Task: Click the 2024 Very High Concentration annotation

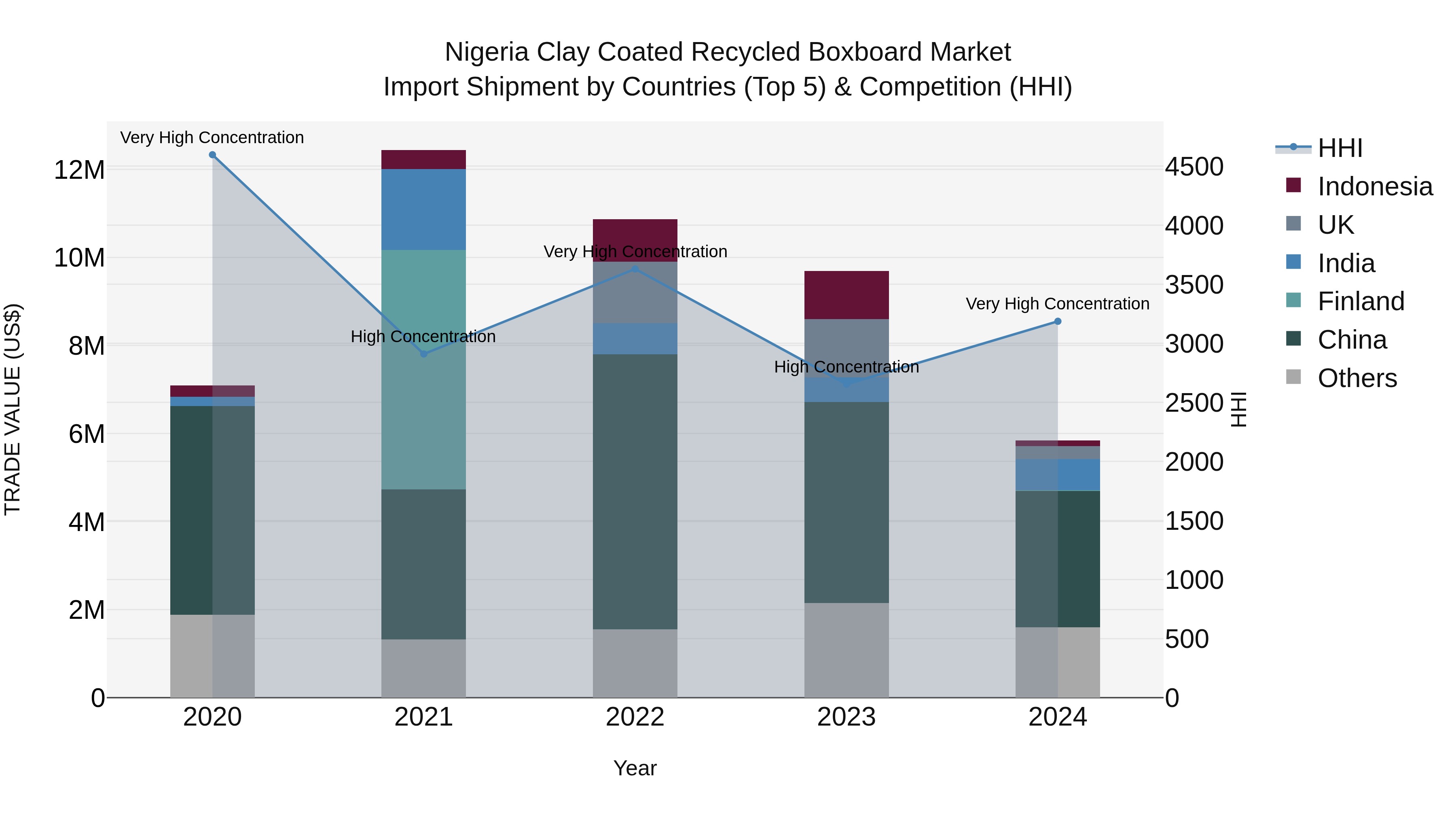Action: pos(1058,303)
